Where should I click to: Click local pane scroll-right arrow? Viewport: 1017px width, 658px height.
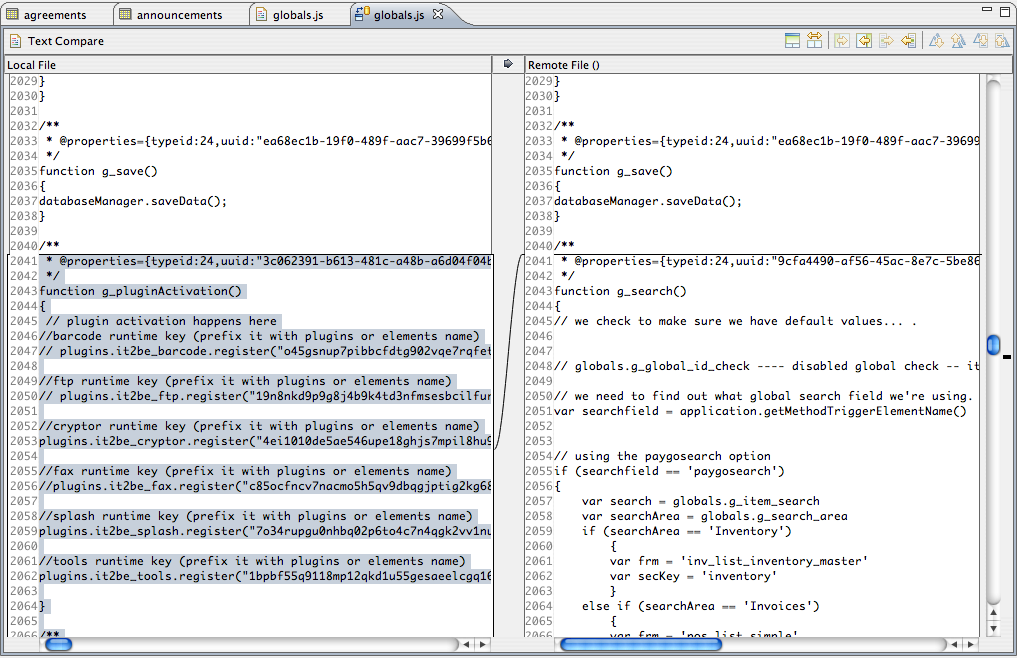point(482,644)
